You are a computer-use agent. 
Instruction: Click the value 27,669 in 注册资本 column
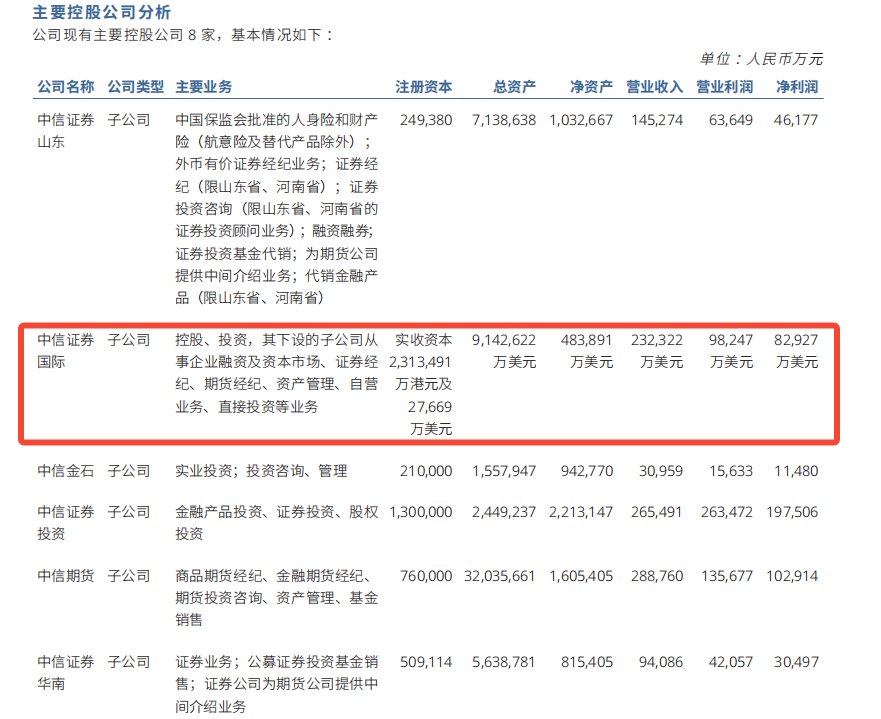pyautogui.click(x=430, y=407)
